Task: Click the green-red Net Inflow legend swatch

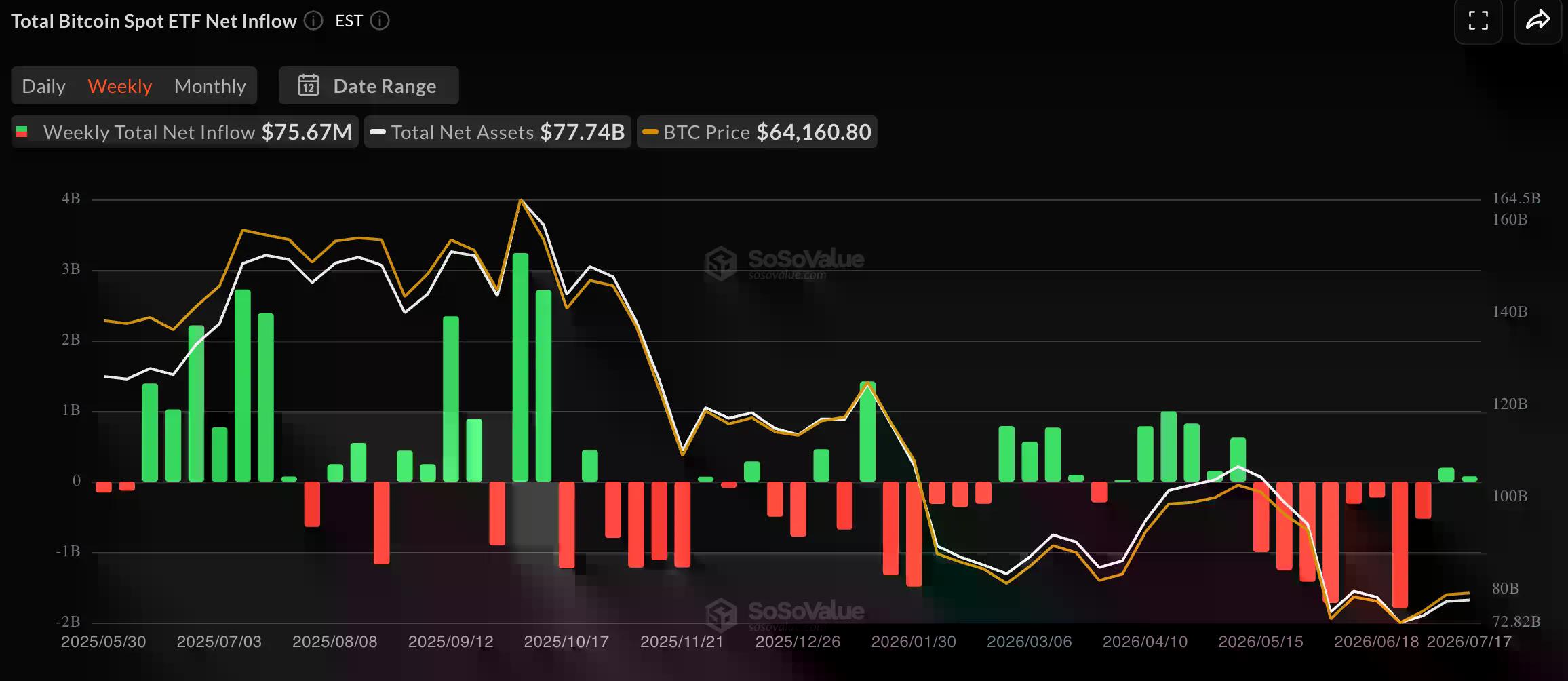Action: (x=22, y=132)
